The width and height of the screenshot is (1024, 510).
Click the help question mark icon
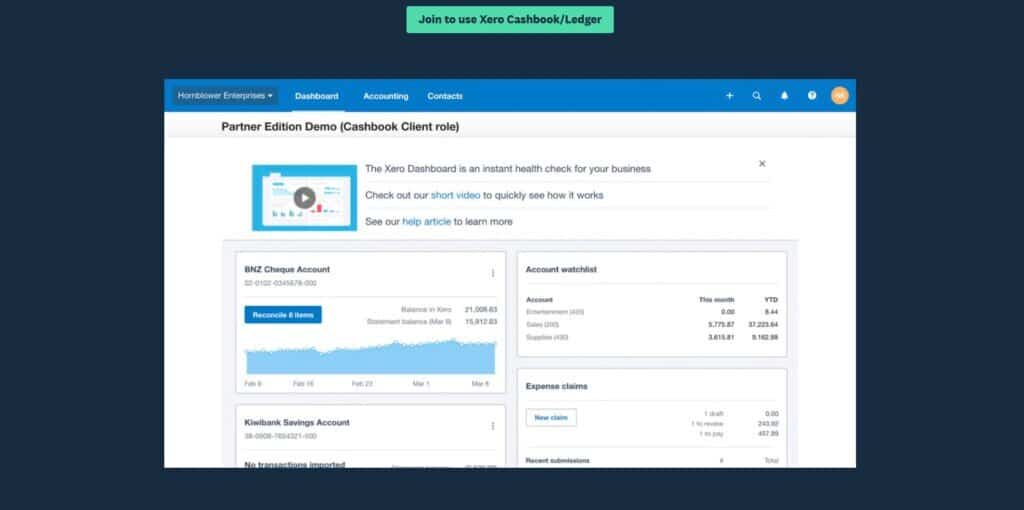812,96
